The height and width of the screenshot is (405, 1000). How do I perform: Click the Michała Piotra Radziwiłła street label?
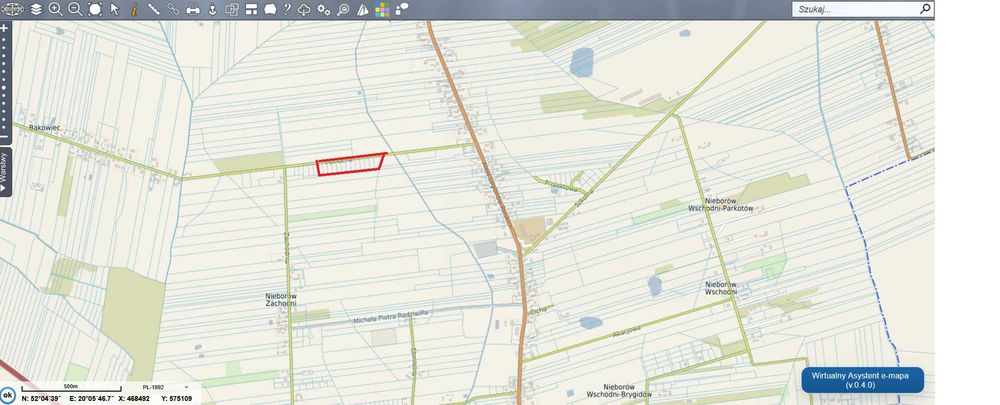point(390,317)
